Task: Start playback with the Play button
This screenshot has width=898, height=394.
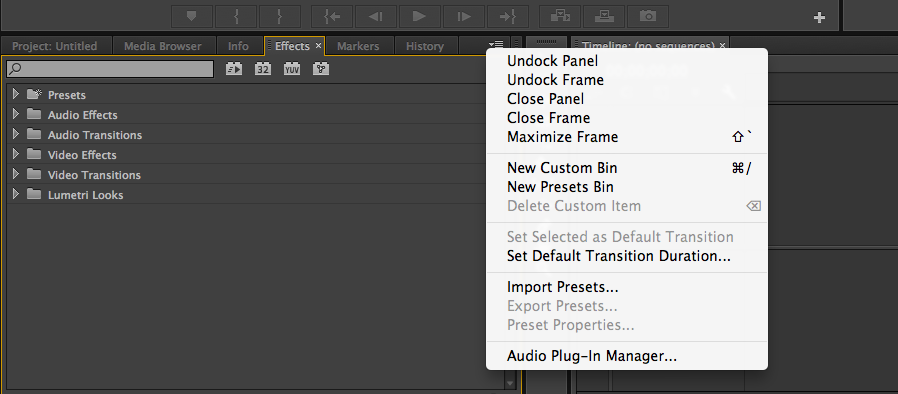Action: point(420,17)
